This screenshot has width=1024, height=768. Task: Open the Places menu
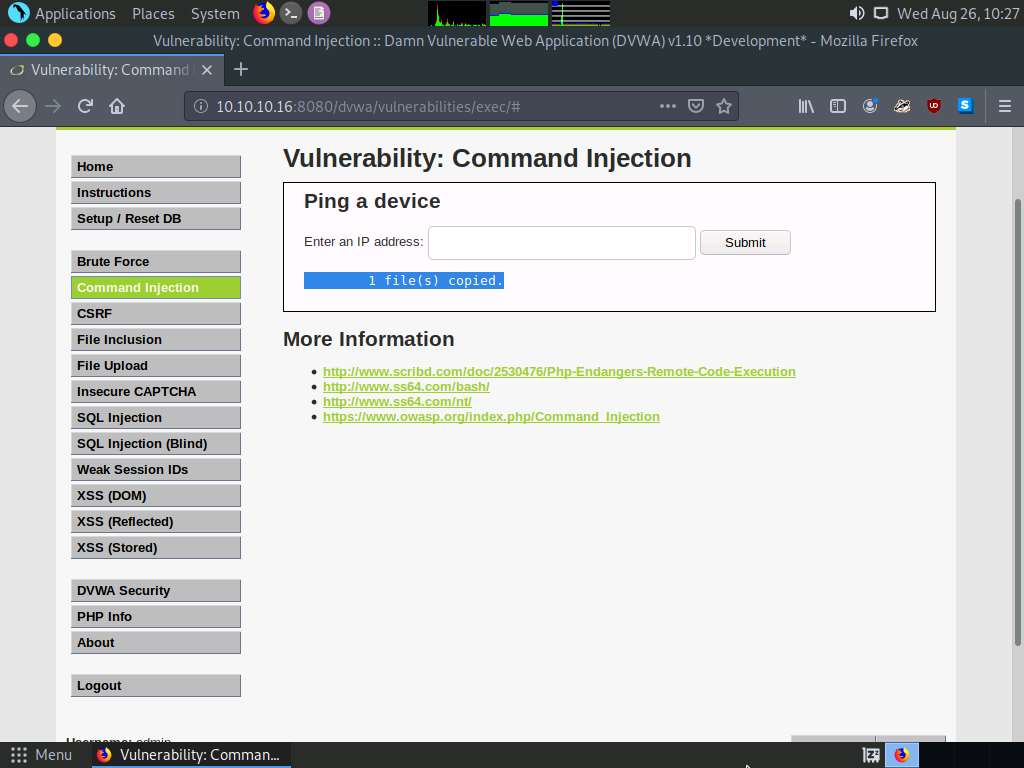pos(153,13)
